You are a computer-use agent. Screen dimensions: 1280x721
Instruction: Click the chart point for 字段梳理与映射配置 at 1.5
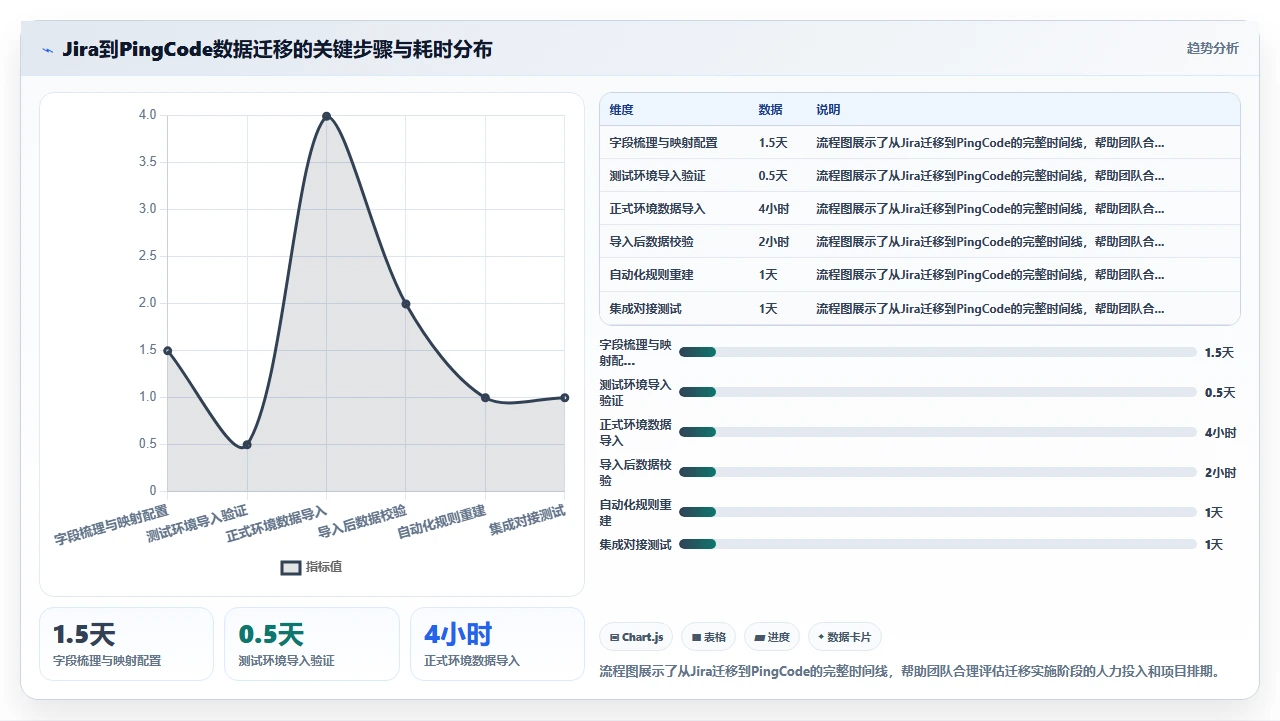(168, 351)
